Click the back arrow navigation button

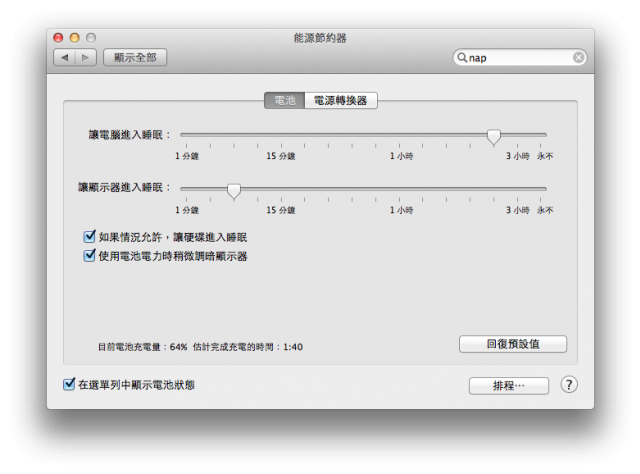[x=64, y=58]
